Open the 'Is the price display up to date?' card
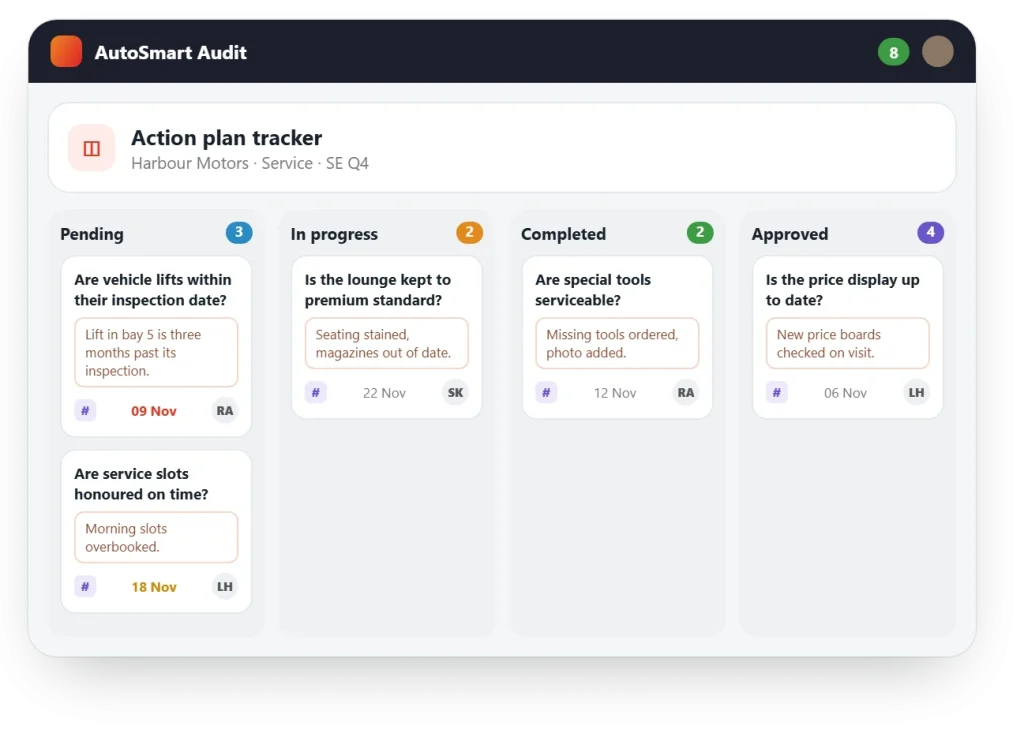Screen dimensions: 1024x733 pyautogui.click(x=848, y=337)
